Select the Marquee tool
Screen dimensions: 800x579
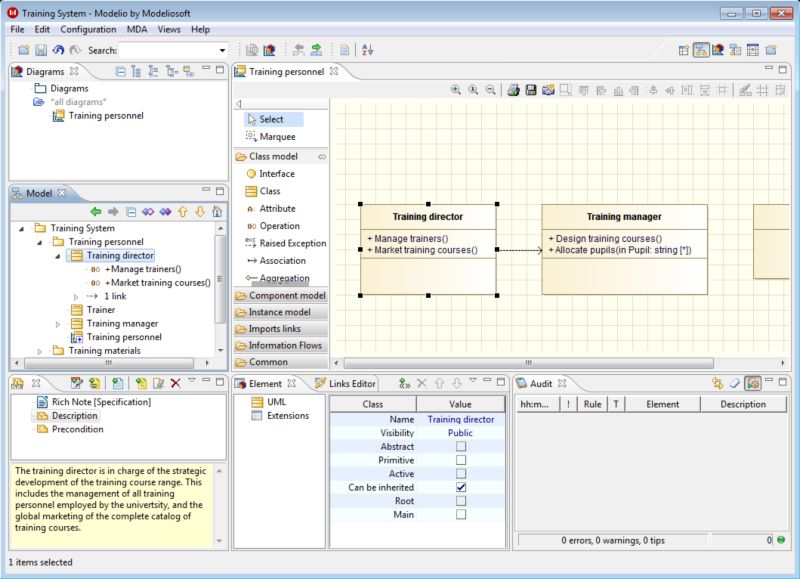(268, 137)
